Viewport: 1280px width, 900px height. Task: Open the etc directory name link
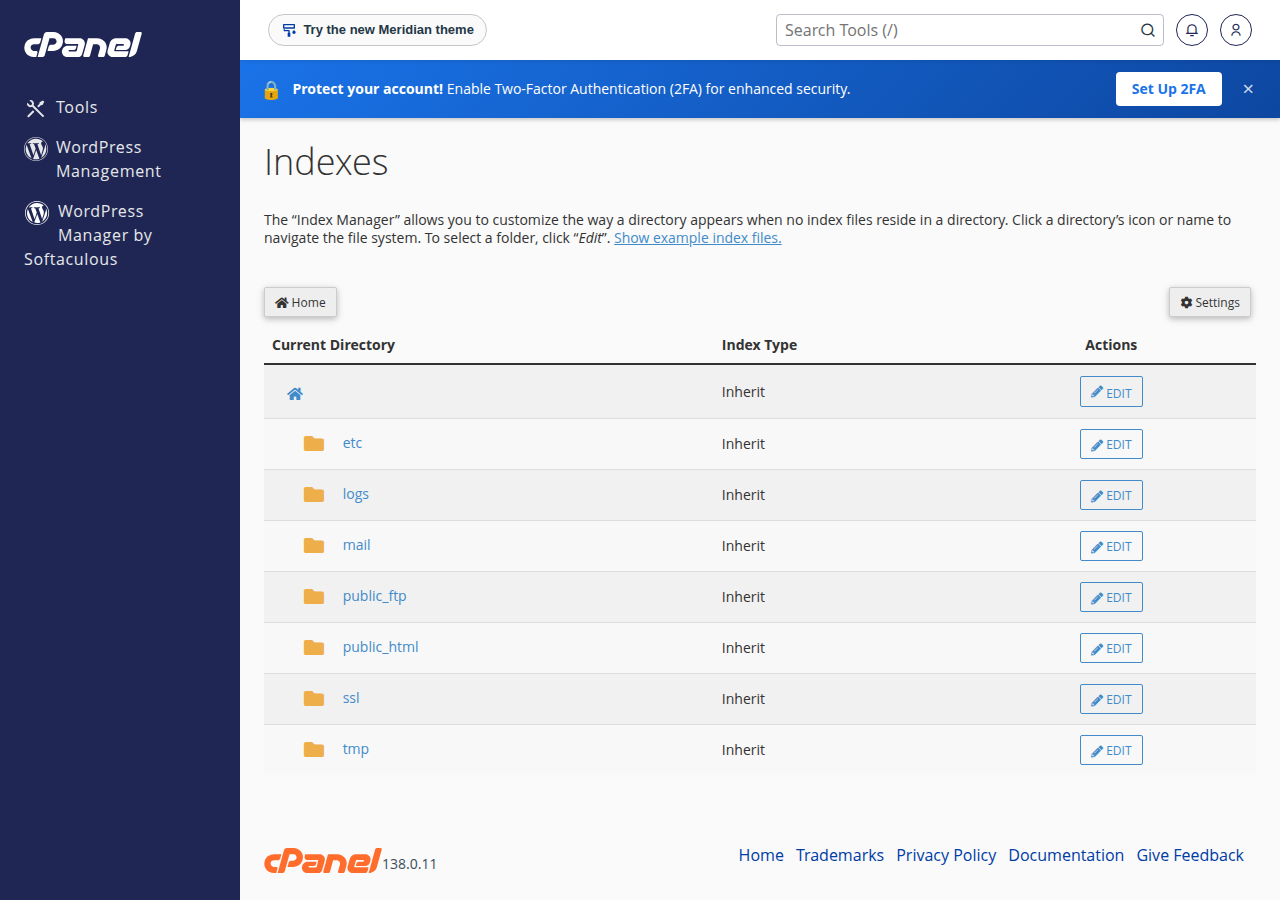coord(353,443)
